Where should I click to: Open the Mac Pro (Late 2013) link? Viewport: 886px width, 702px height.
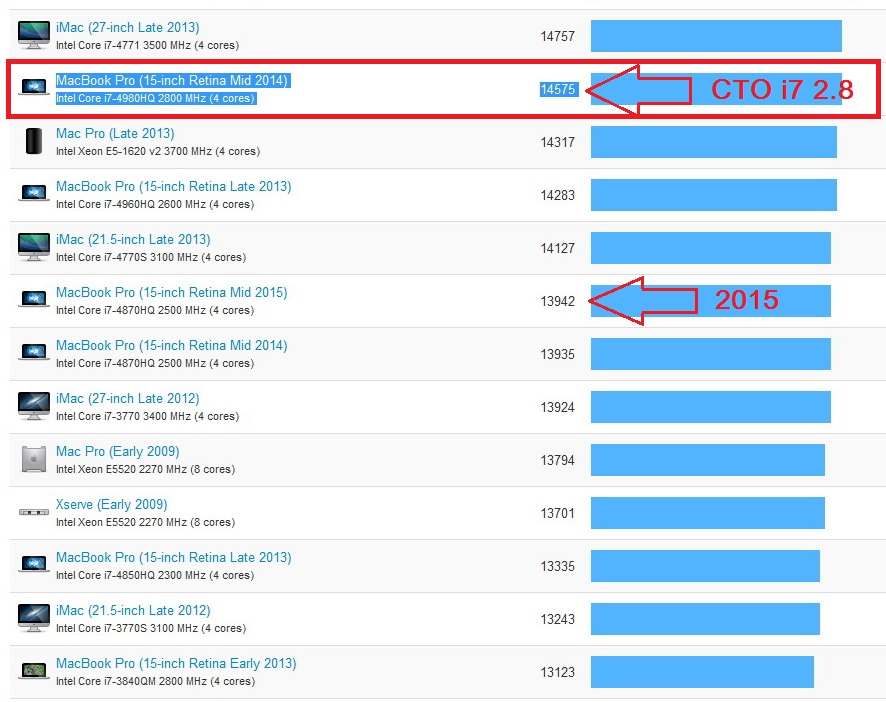pos(115,133)
